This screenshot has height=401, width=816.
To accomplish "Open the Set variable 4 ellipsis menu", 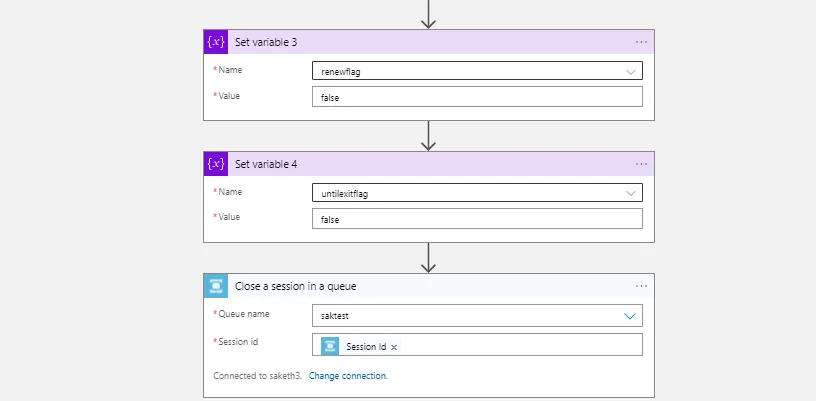I will click(x=641, y=164).
